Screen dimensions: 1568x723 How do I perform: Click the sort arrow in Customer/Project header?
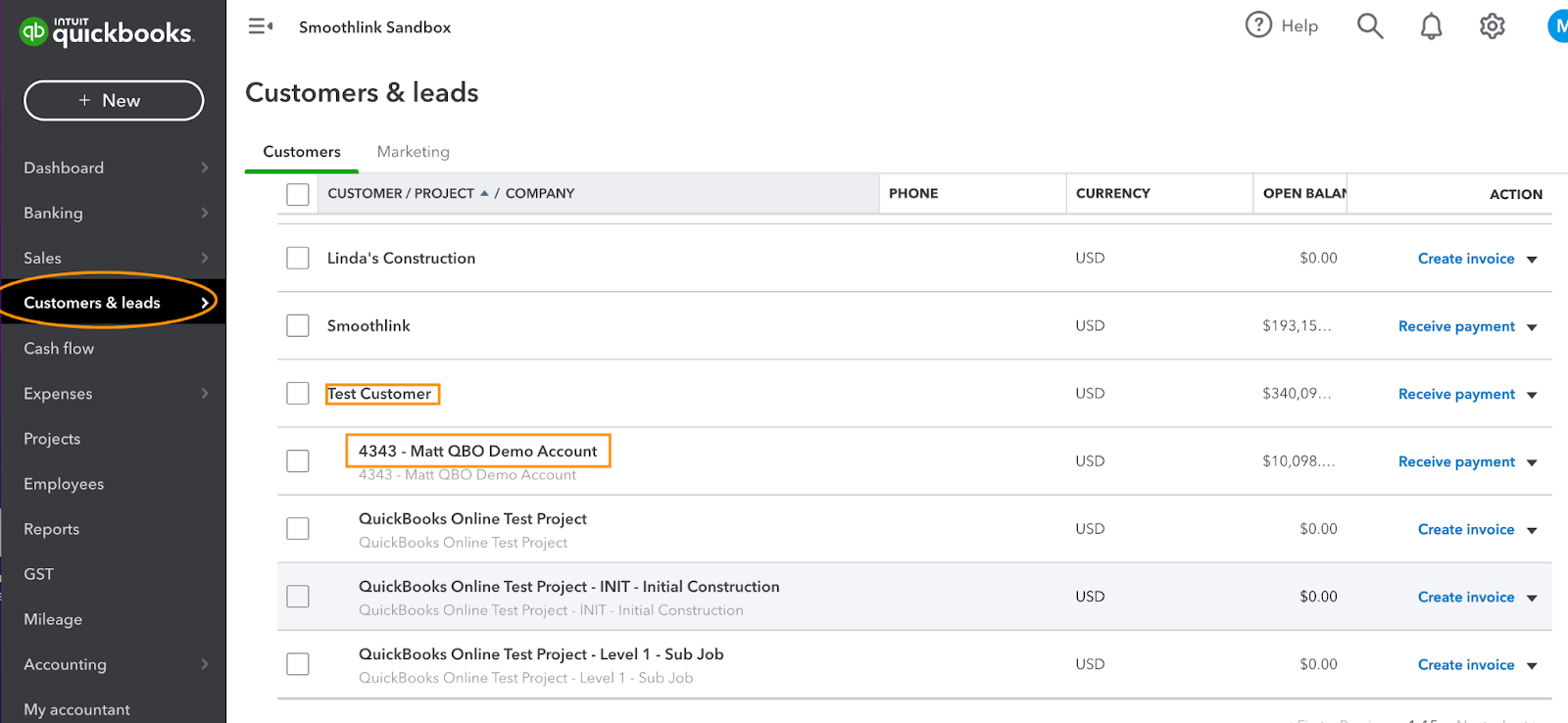(x=484, y=193)
